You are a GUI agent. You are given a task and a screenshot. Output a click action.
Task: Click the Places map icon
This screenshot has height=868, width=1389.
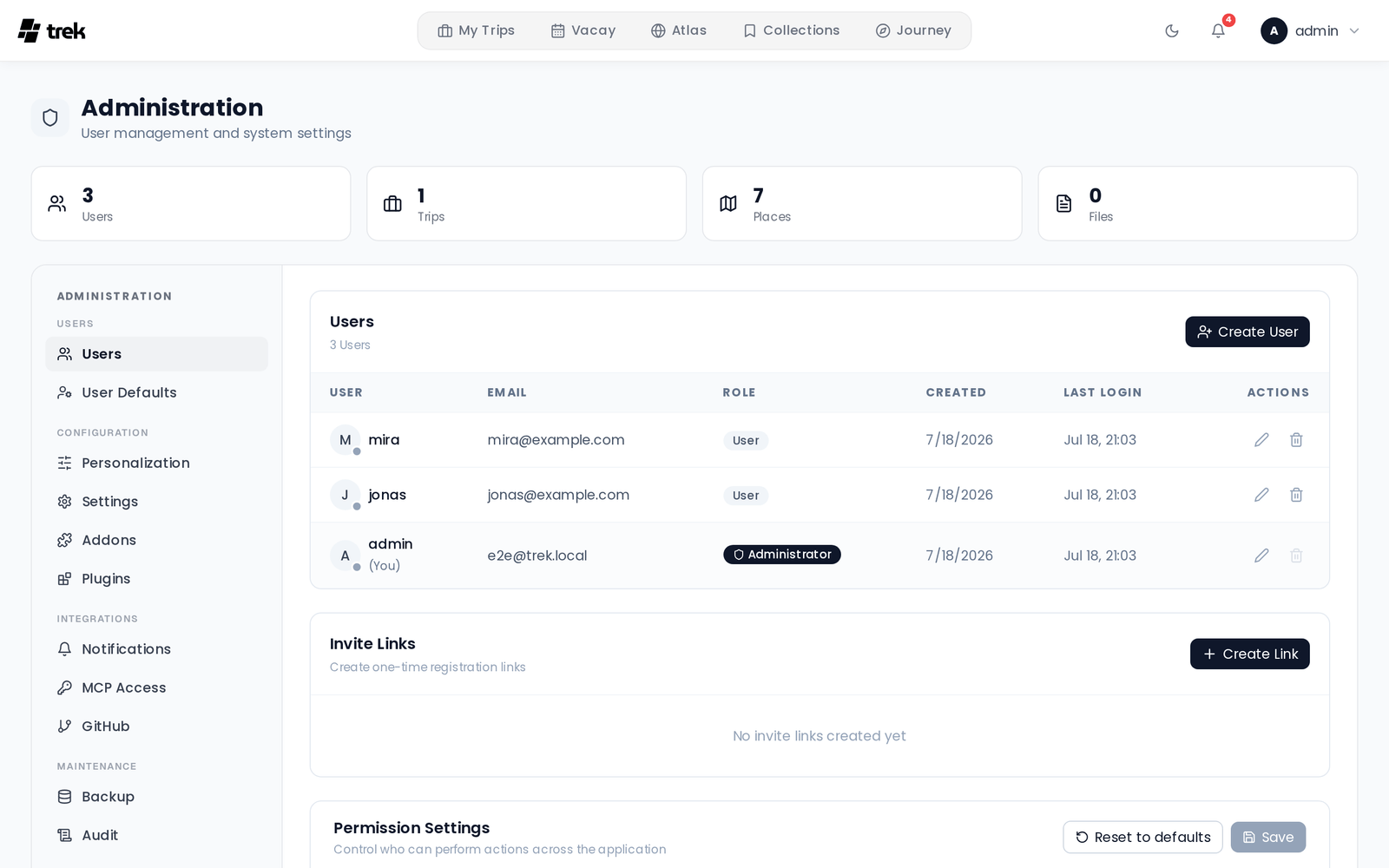click(x=728, y=204)
